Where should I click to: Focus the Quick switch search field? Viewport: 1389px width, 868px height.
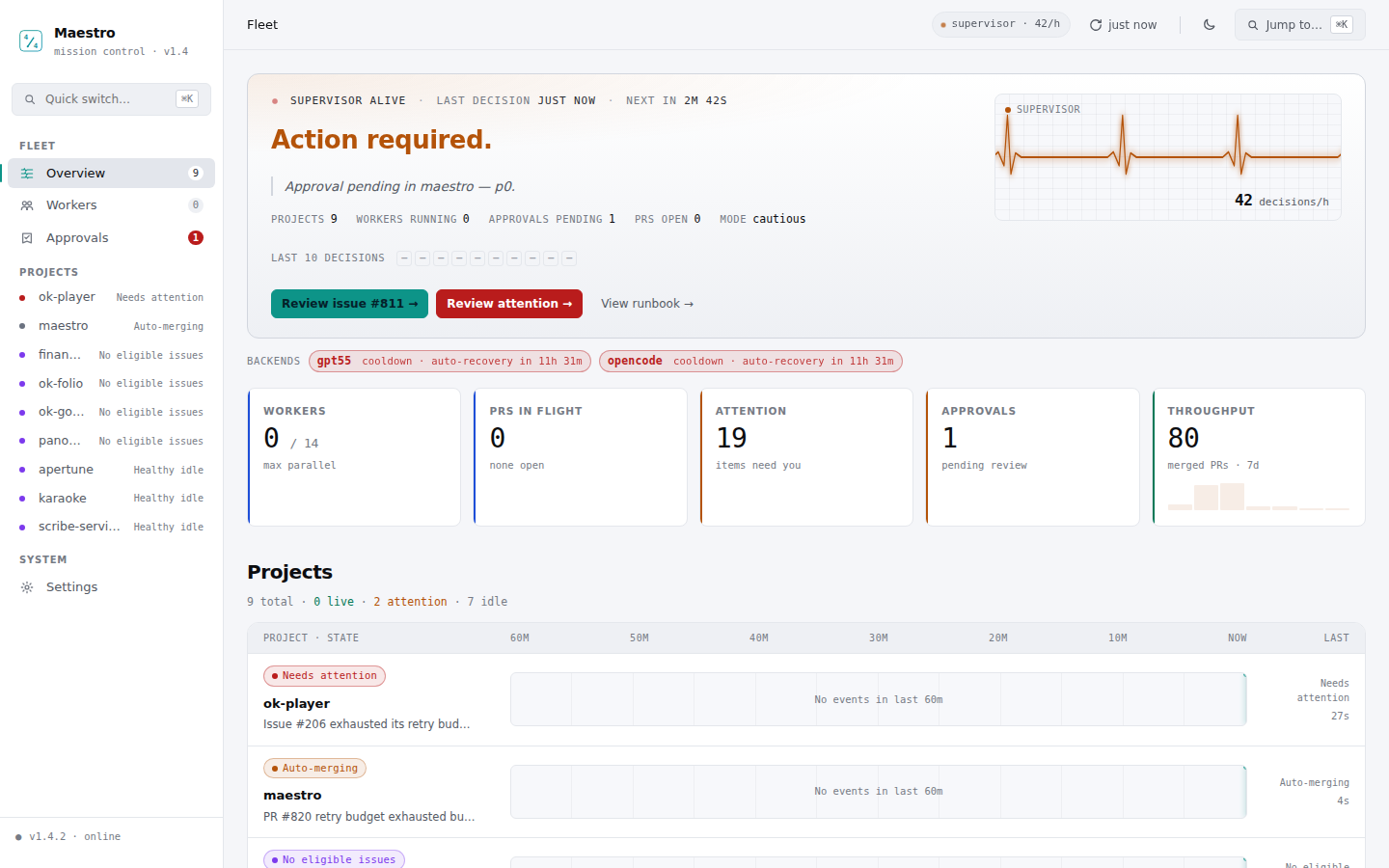(x=111, y=99)
